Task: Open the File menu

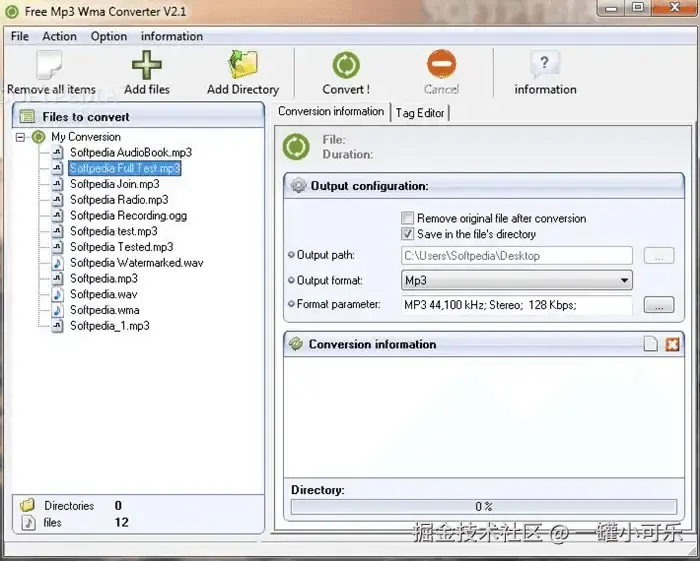Action: (20, 36)
